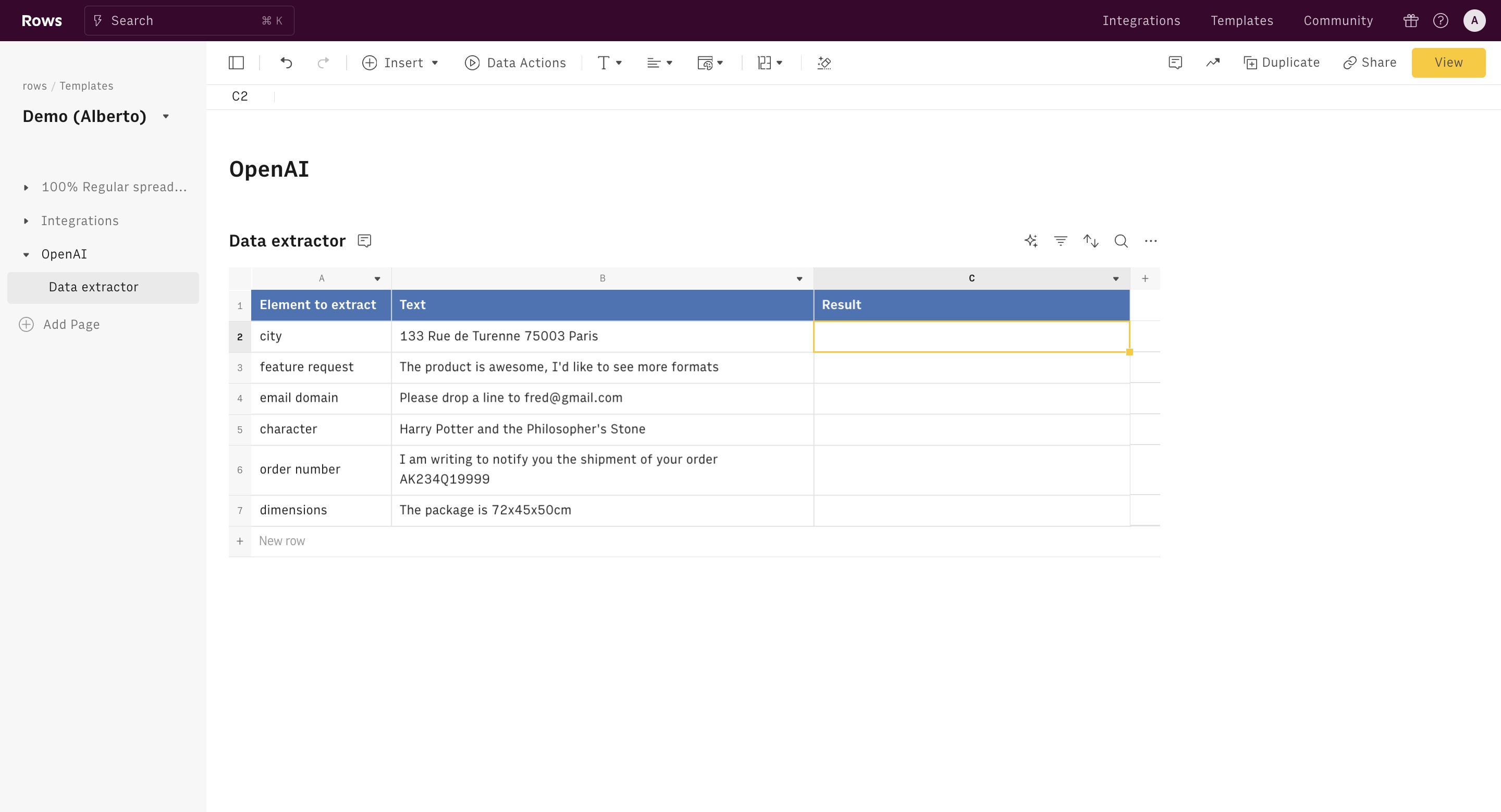The height and width of the screenshot is (812, 1501).
Task: Open Community in top navigation
Action: pos(1338,20)
